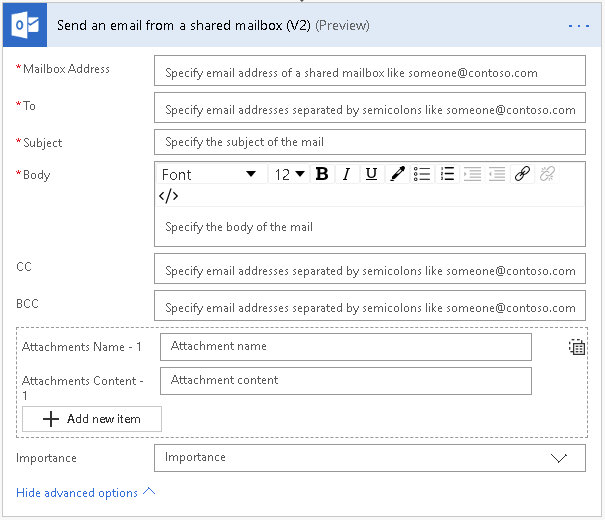Click Add new item button
Viewport: 605px width, 520px height.
pos(92,419)
